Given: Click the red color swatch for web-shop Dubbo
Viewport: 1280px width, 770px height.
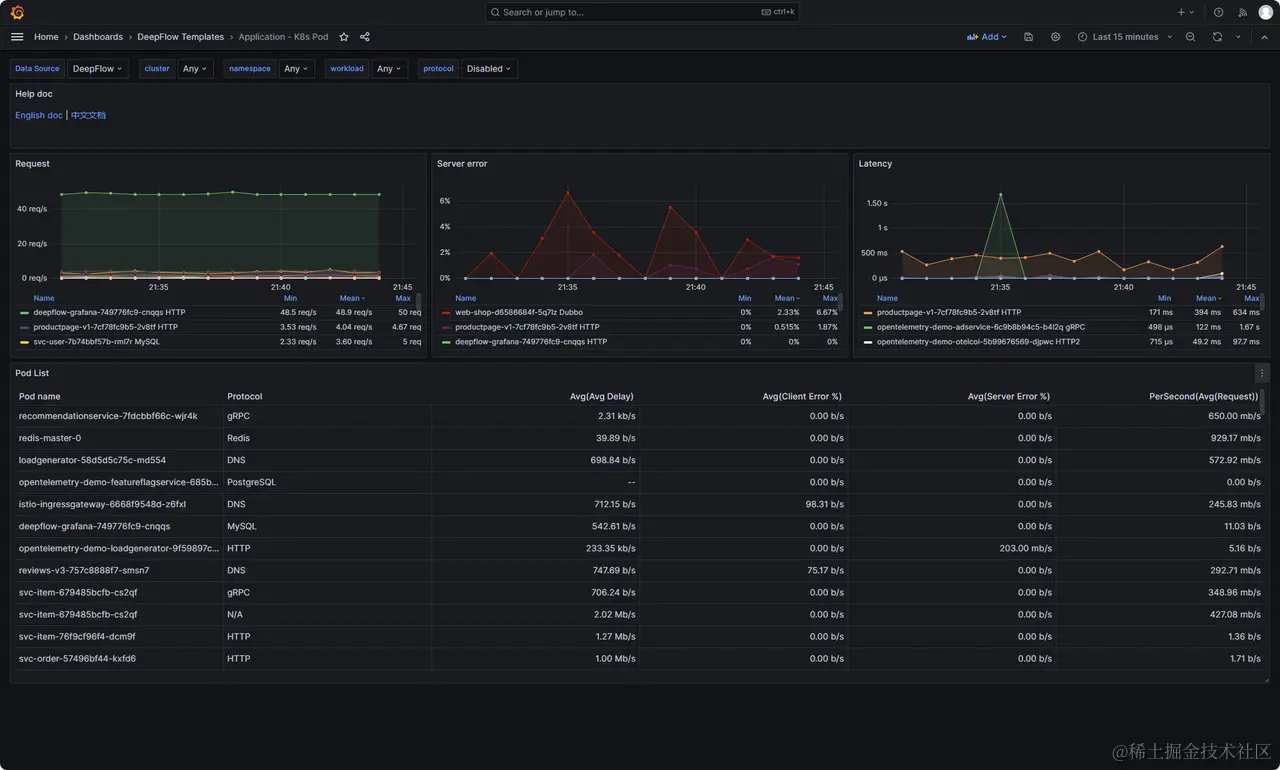Looking at the screenshot, I should [446, 313].
